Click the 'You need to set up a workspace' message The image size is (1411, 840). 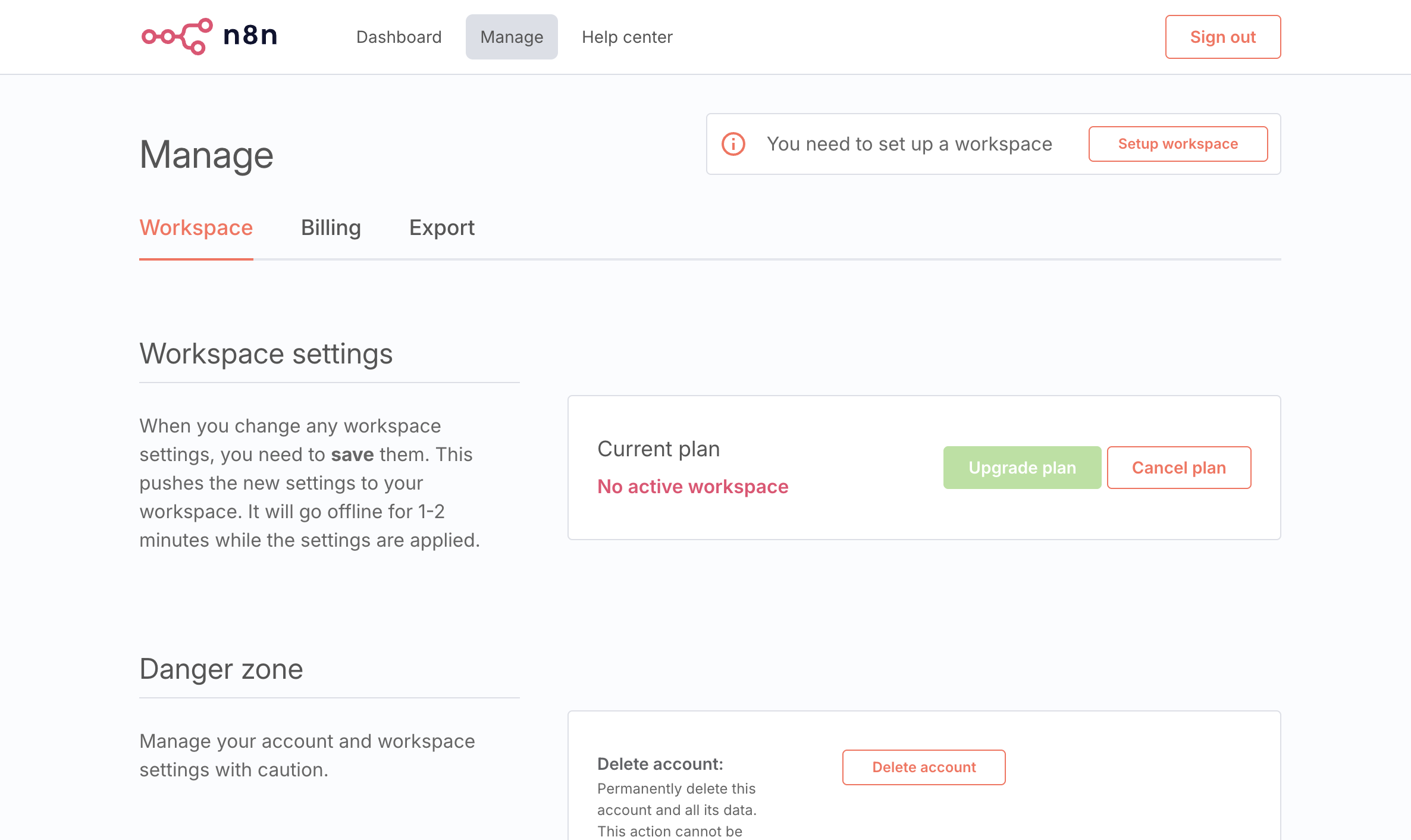coord(909,144)
